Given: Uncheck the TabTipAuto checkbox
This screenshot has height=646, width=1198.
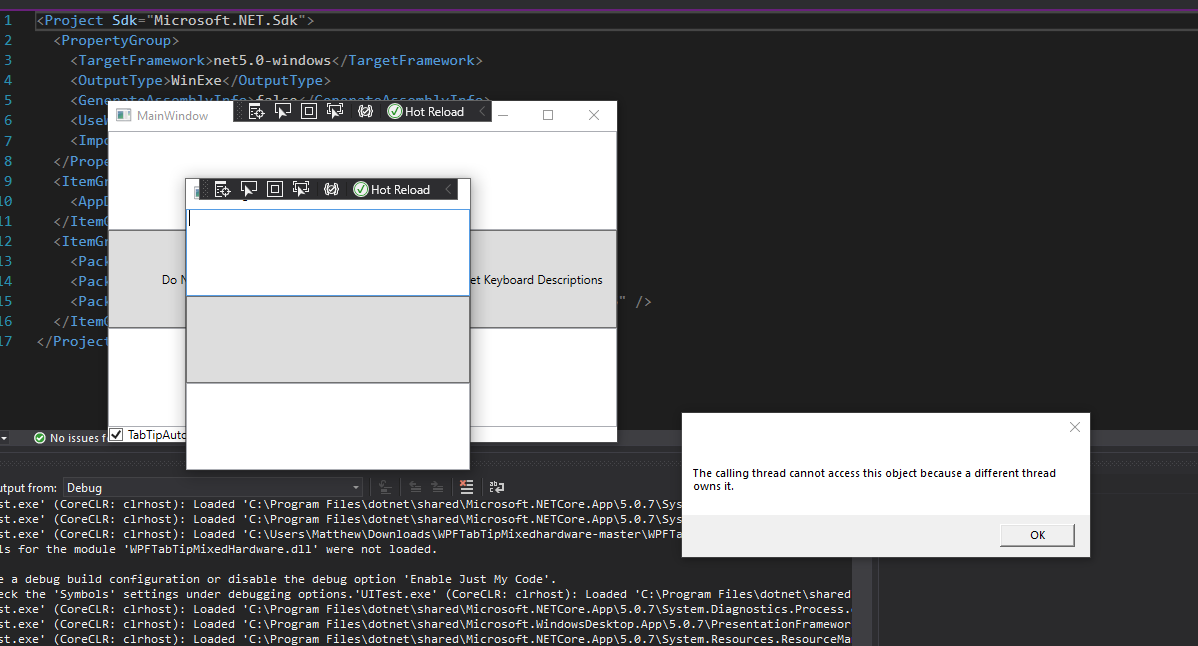Looking at the screenshot, I should pyautogui.click(x=116, y=433).
